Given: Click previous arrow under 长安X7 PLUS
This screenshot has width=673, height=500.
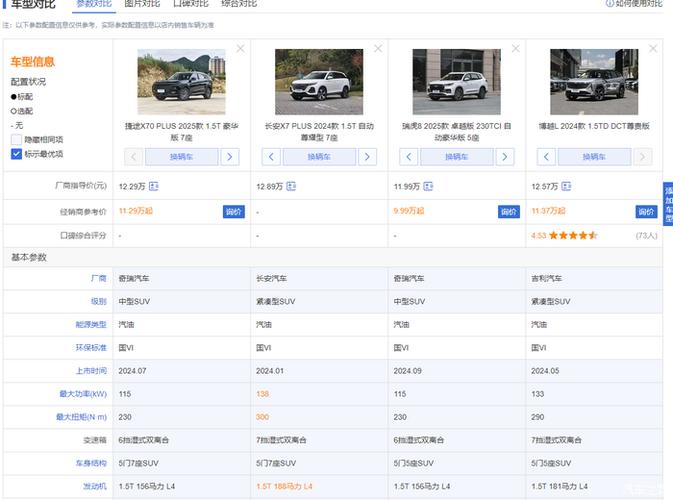Looking at the screenshot, I should [271, 157].
